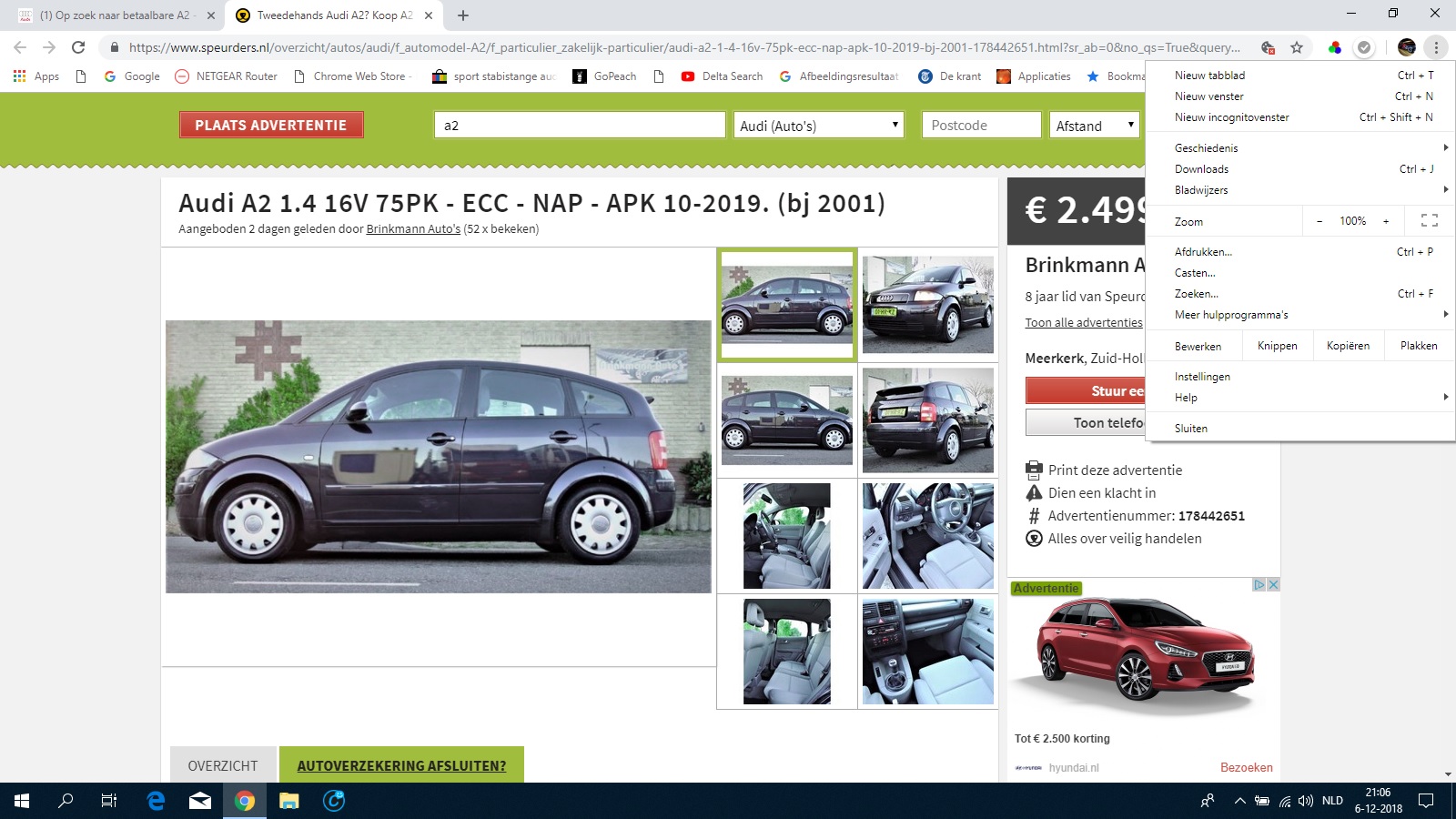Click the padlock site info icon
Screen dimensions: 1456x819
pyautogui.click(x=114, y=47)
